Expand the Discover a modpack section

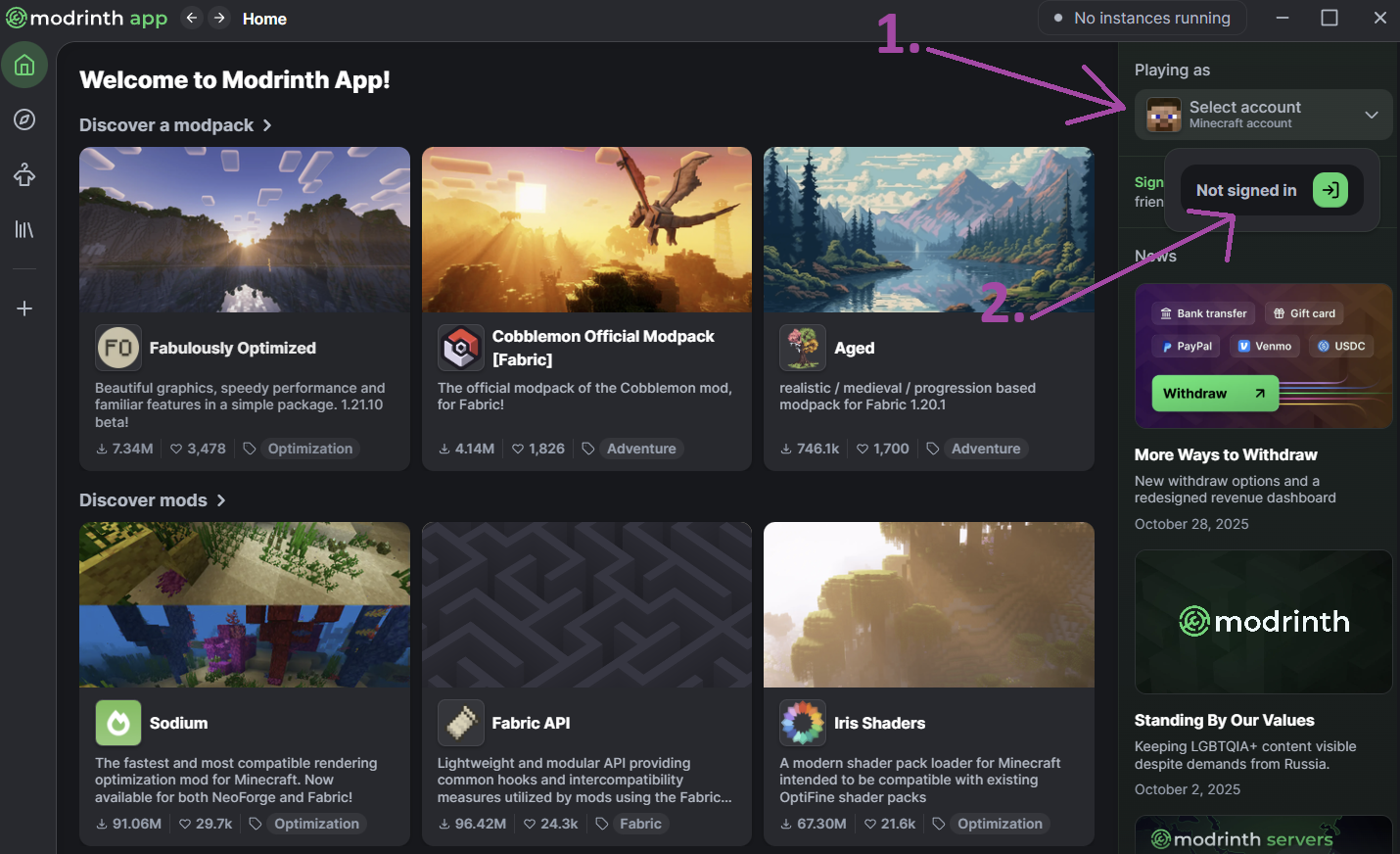point(175,125)
